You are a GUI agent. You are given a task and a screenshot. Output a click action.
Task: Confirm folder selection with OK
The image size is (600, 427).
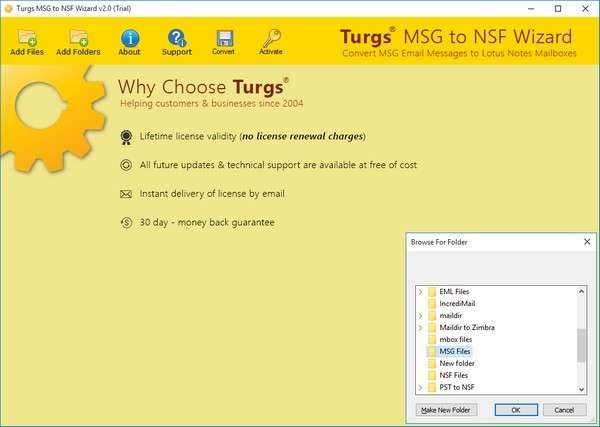click(x=516, y=410)
